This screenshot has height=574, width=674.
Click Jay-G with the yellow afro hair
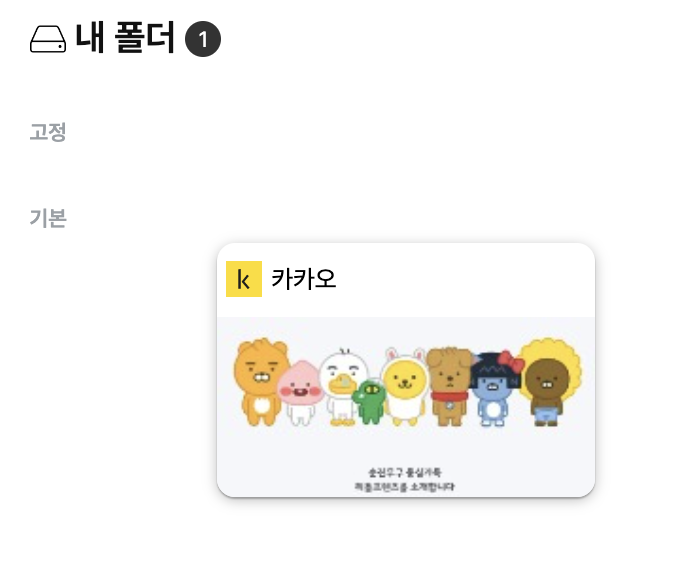[548, 383]
